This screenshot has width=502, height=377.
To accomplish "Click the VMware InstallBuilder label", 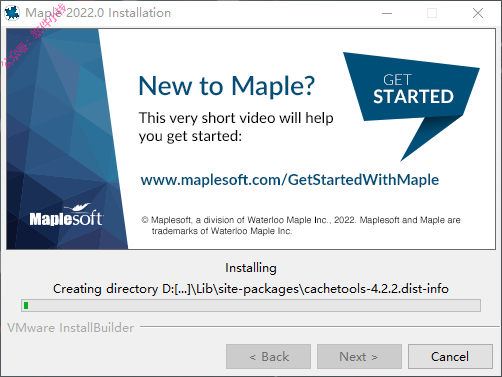I will point(71,328).
